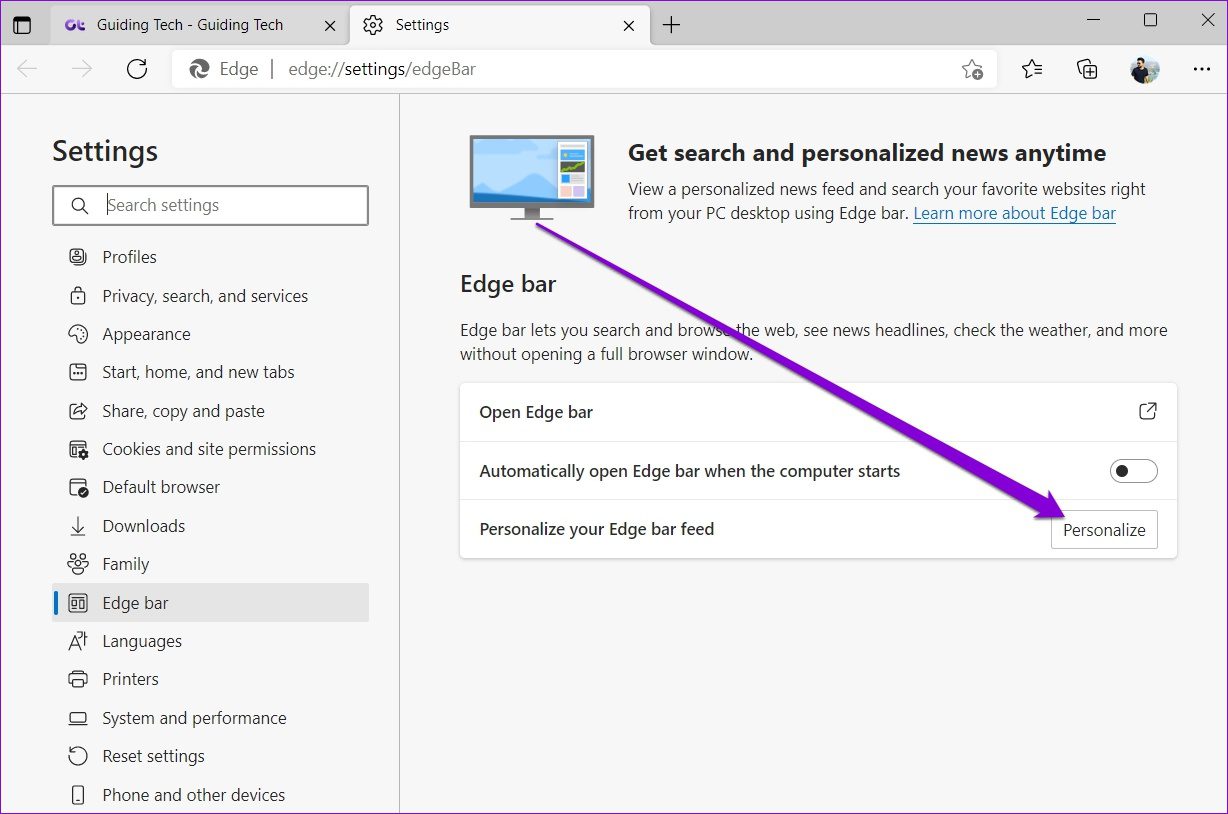
Task: Maximize the Edge window
Action: [1150, 21]
